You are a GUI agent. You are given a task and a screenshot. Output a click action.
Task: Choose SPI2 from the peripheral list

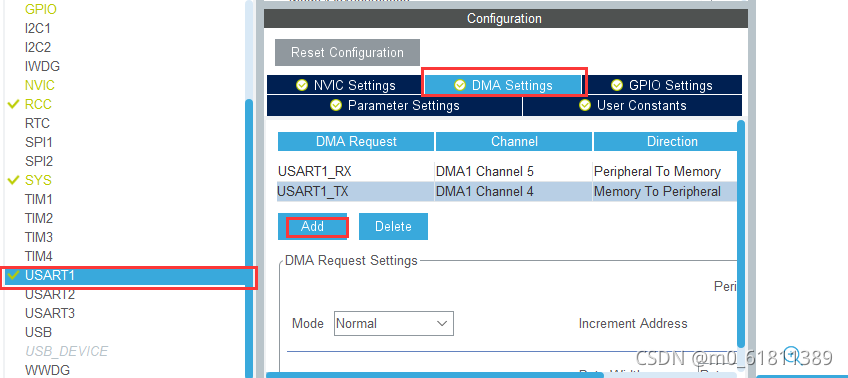38,161
